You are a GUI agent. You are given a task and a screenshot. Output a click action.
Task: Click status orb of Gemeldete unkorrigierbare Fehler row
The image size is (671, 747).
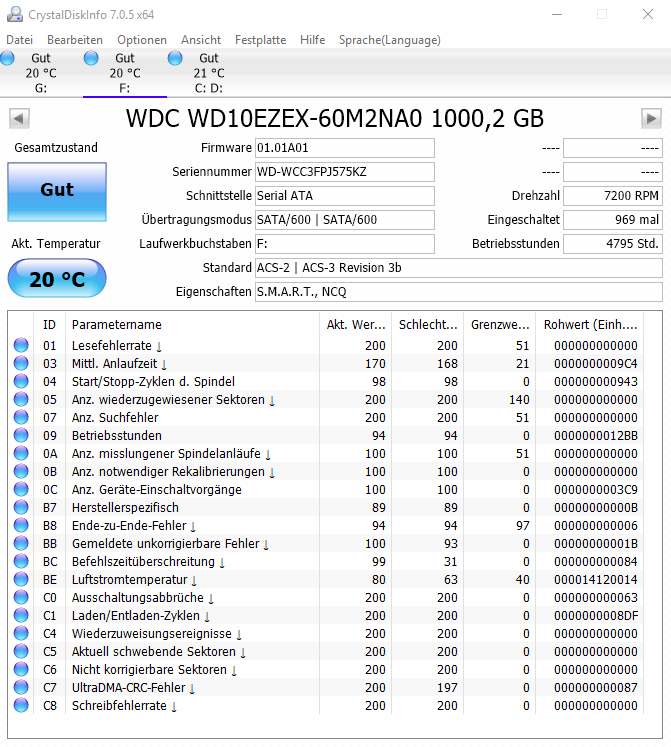[x=21, y=543]
